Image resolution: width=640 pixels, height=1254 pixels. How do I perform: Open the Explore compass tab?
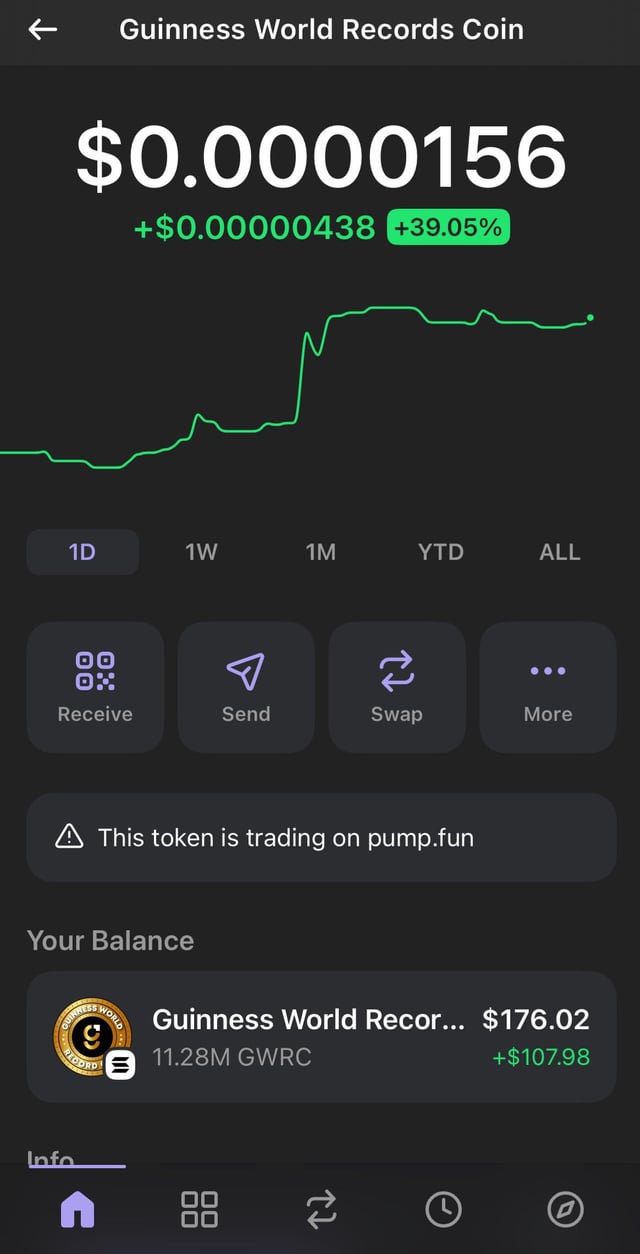[x=565, y=1210]
